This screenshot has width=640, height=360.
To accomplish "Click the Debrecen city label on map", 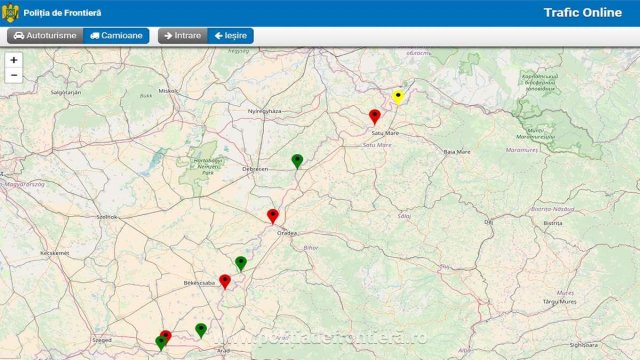I will [x=255, y=169].
